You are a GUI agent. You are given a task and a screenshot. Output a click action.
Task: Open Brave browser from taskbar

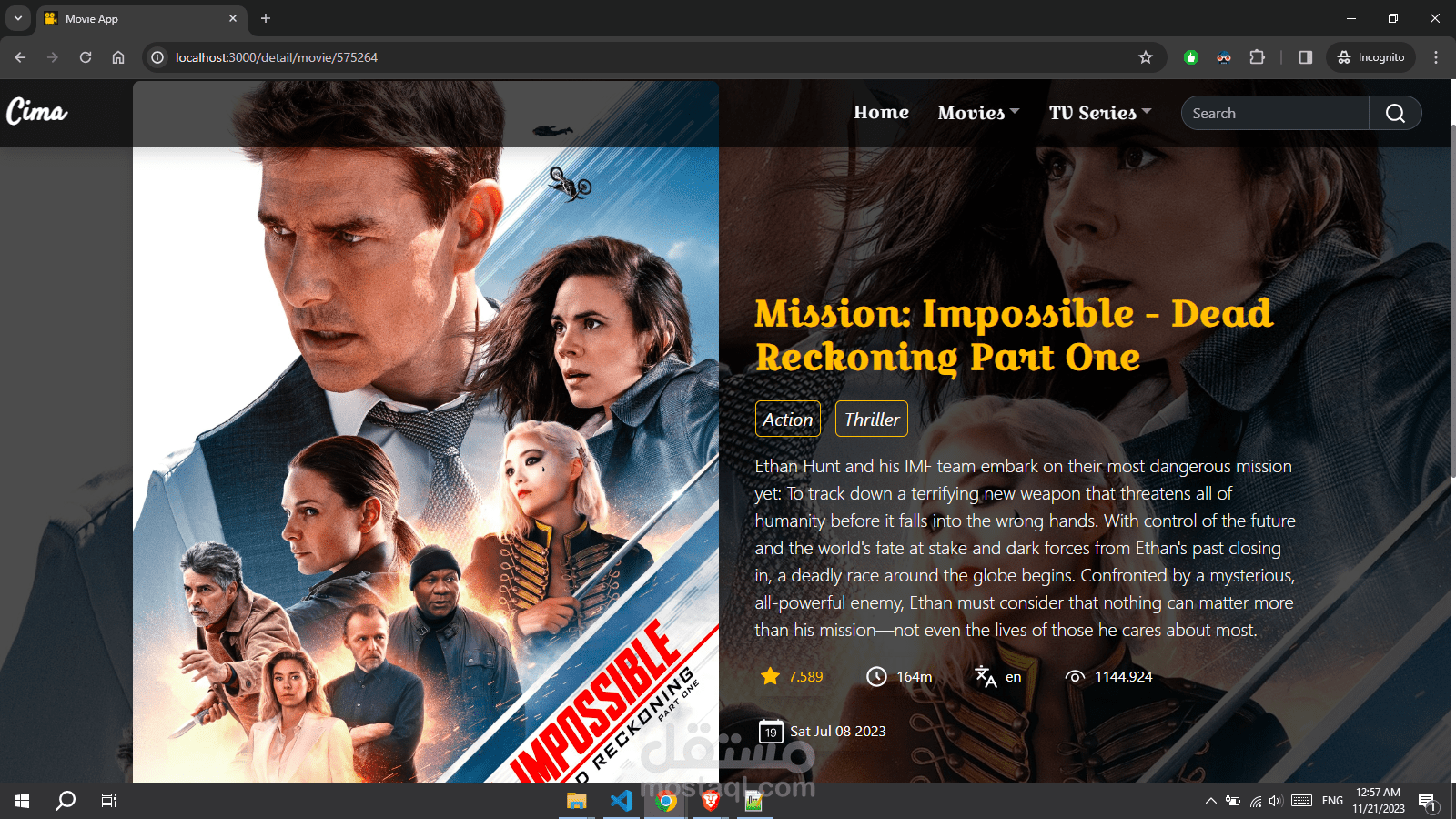[x=711, y=801]
